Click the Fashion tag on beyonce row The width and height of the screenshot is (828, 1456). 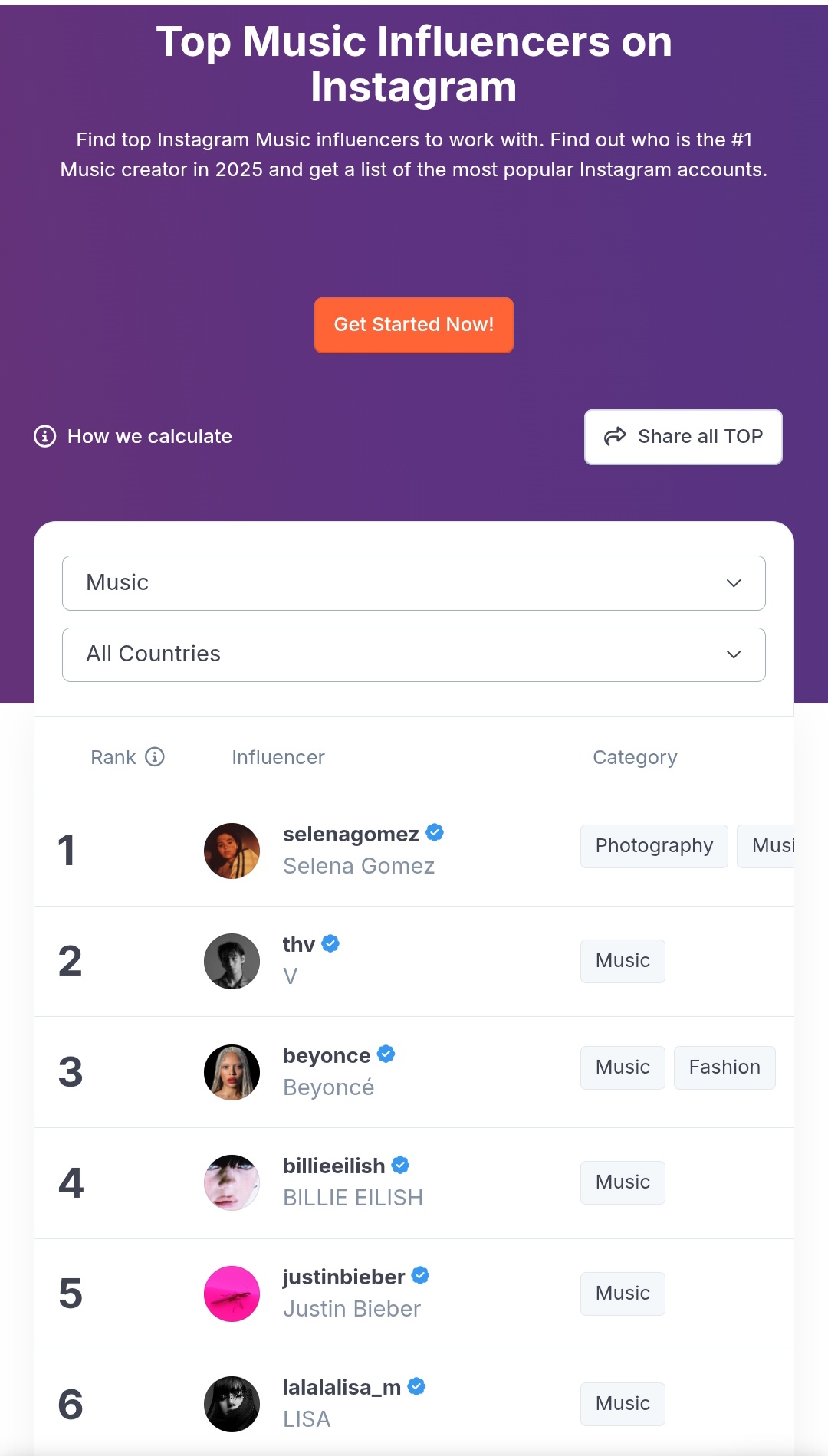click(724, 1067)
